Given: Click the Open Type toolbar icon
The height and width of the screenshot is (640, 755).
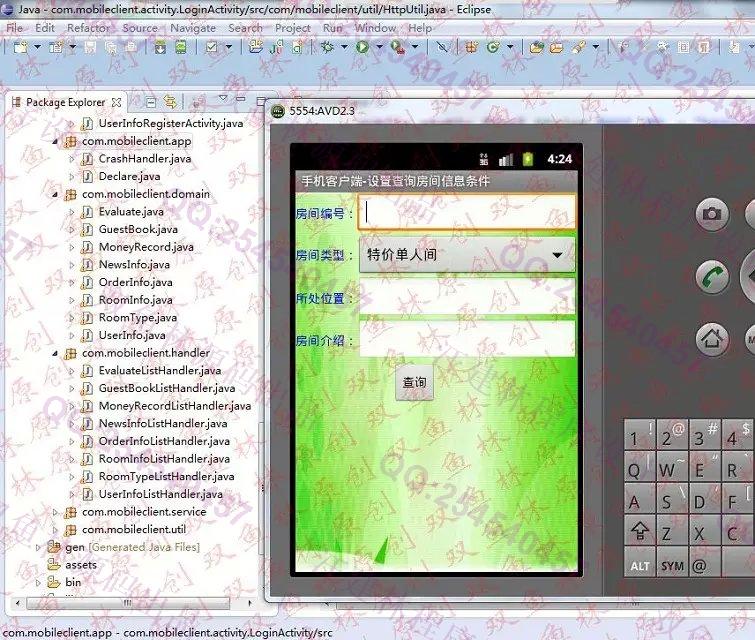Looking at the screenshot, I should 536,47.
